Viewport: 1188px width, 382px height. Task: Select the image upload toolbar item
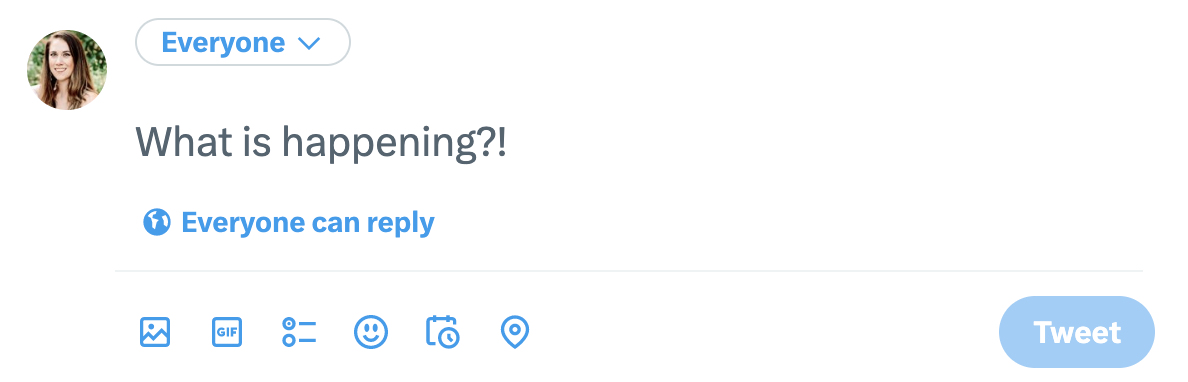tap(155, 332)
